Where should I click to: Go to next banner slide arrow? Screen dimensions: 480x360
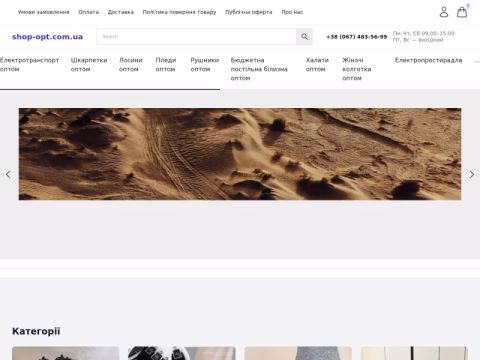[472, 174]
